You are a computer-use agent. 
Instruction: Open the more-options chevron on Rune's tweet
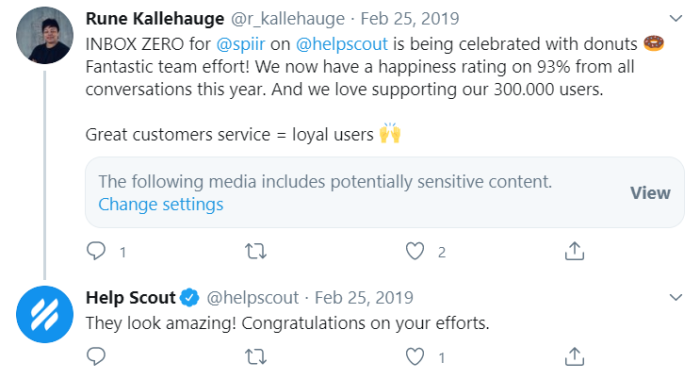click(x=676, y=18)
